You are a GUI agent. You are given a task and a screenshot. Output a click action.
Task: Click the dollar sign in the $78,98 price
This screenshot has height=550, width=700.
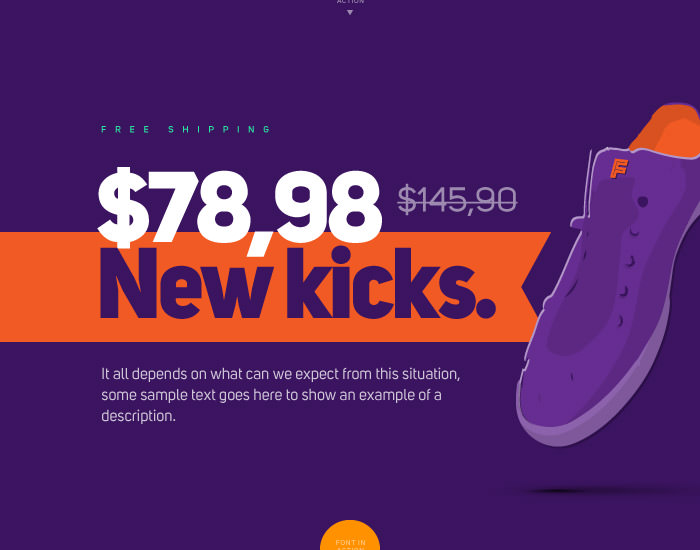coord(122,208)
